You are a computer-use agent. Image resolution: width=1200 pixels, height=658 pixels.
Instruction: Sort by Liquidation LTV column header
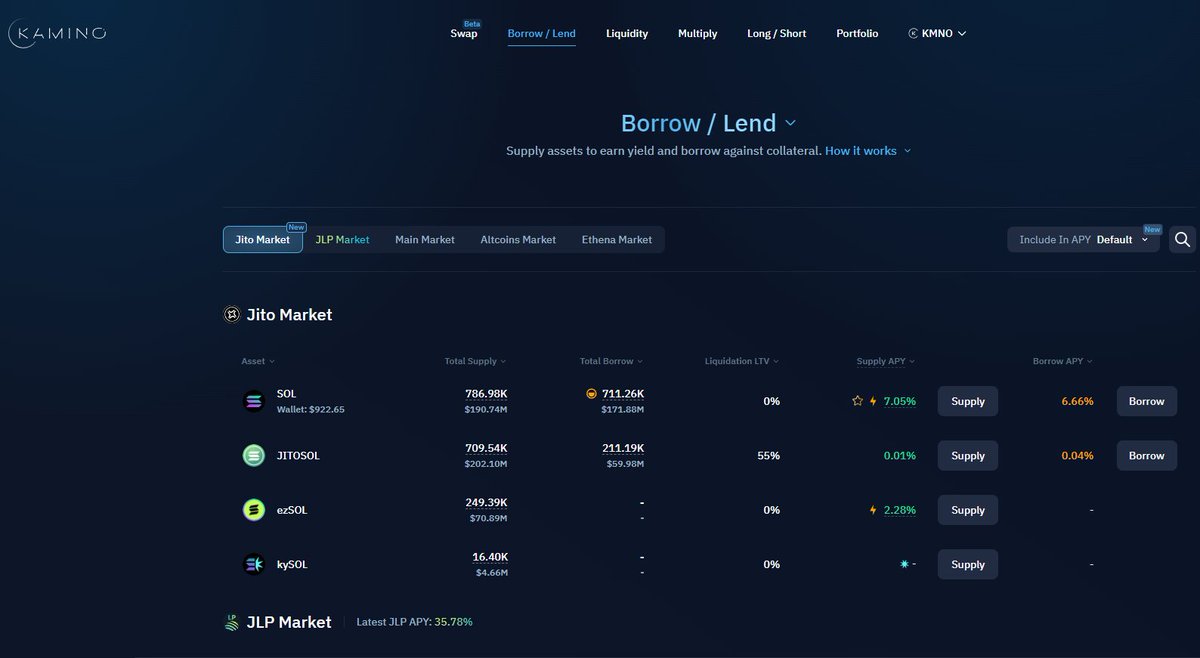coord(742,361)
